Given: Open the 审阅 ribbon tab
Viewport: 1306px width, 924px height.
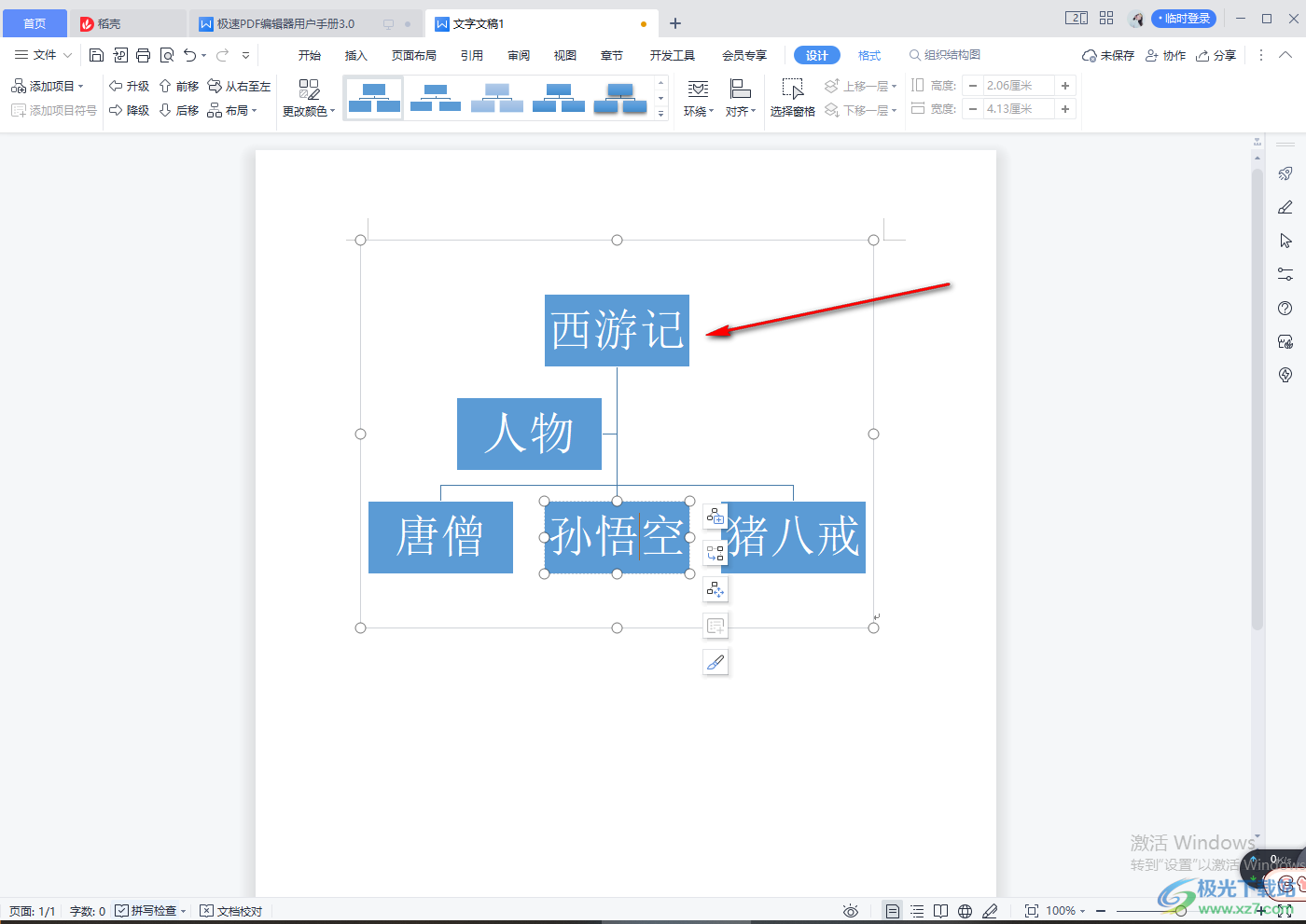Looking at the screenshot, I should point(519,56).
